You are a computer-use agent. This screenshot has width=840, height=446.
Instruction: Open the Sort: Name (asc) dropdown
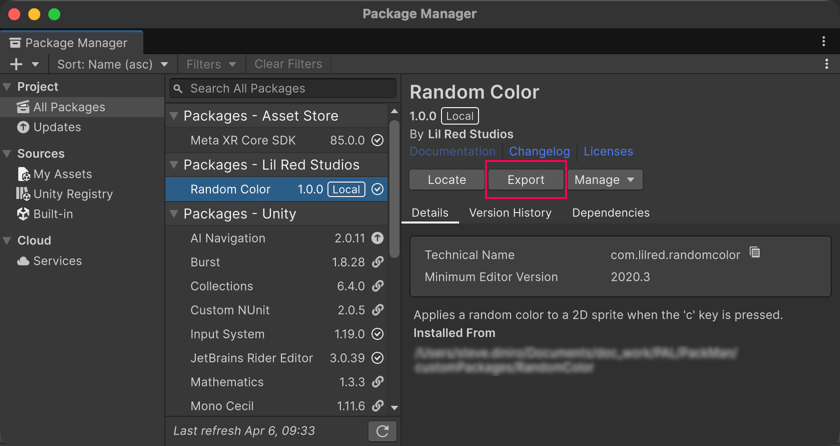pyautogui.click(x=113, y=64)
